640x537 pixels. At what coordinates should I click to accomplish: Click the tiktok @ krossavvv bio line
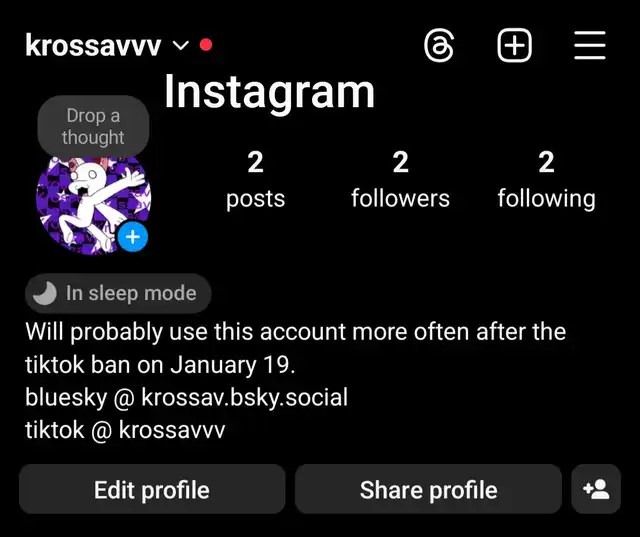[x=125, y=430]
